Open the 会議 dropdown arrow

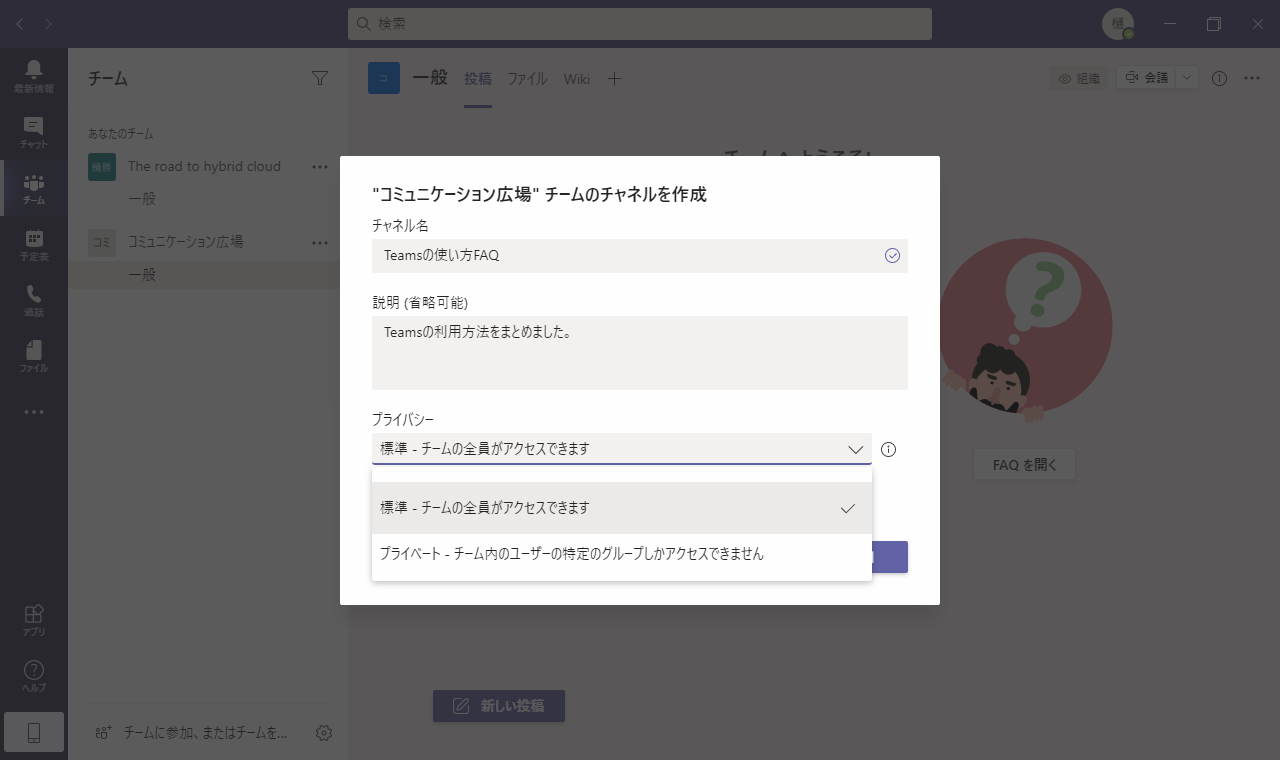[x=1187, y=78]
